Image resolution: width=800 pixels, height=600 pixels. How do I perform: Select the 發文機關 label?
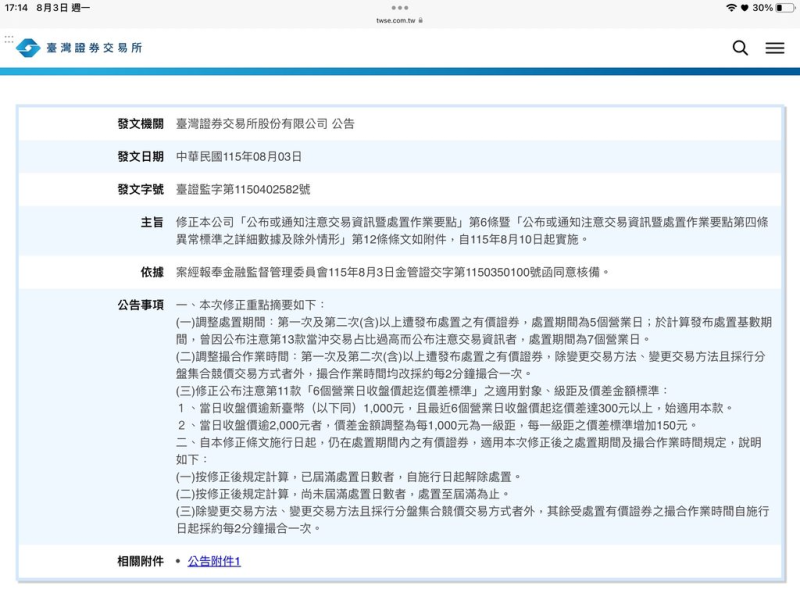click(140, 124)
